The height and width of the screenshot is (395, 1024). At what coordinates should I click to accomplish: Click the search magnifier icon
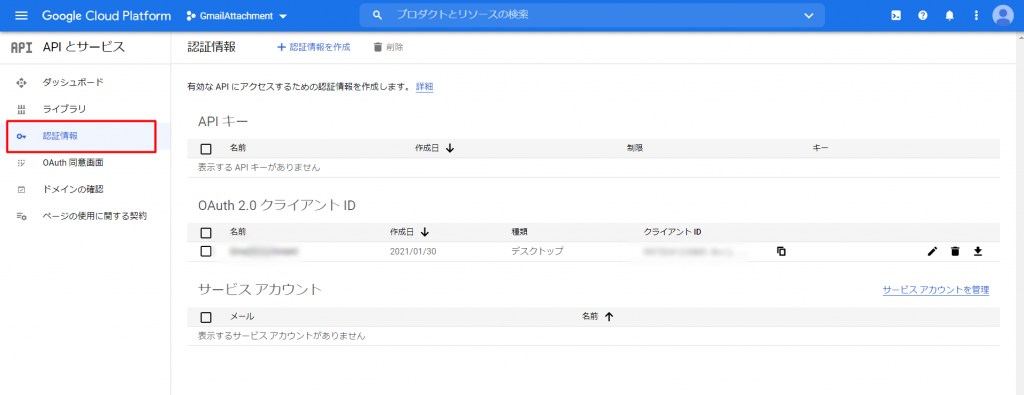(377, 16)
